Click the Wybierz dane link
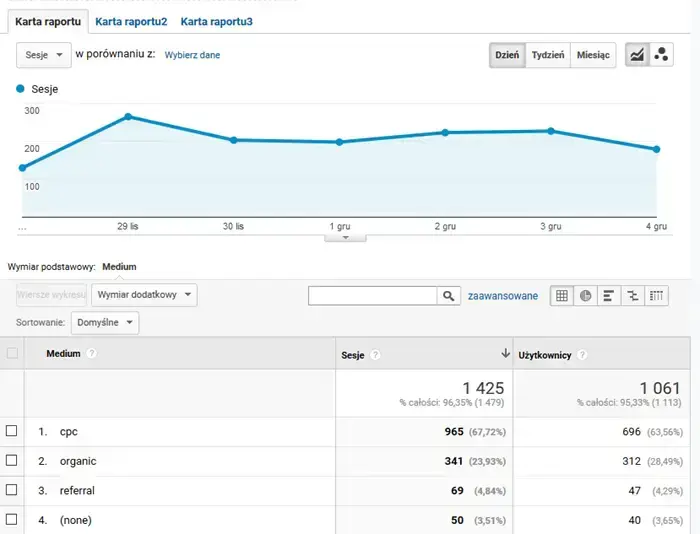The image size is (700, 534). pyautogui.click(x=192, y=55)
